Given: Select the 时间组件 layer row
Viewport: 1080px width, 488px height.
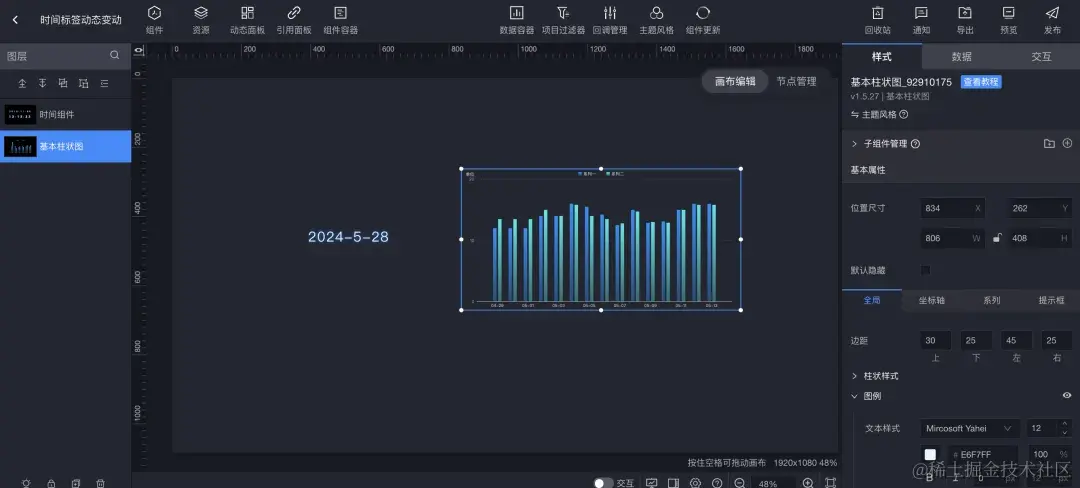Looking at the screenshot, I should coord(65,114).
